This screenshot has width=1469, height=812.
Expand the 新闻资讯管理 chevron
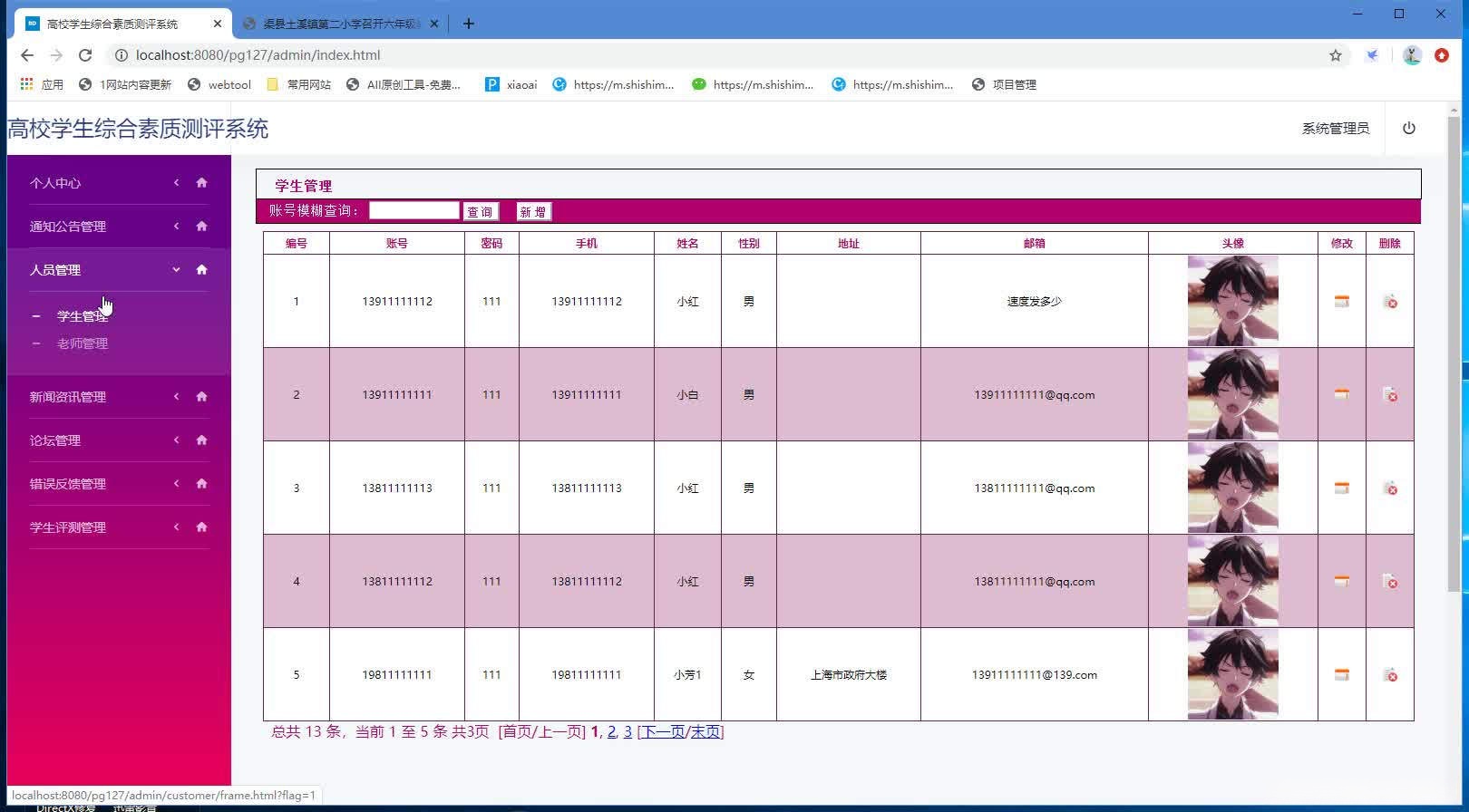[x=177, y=397]
